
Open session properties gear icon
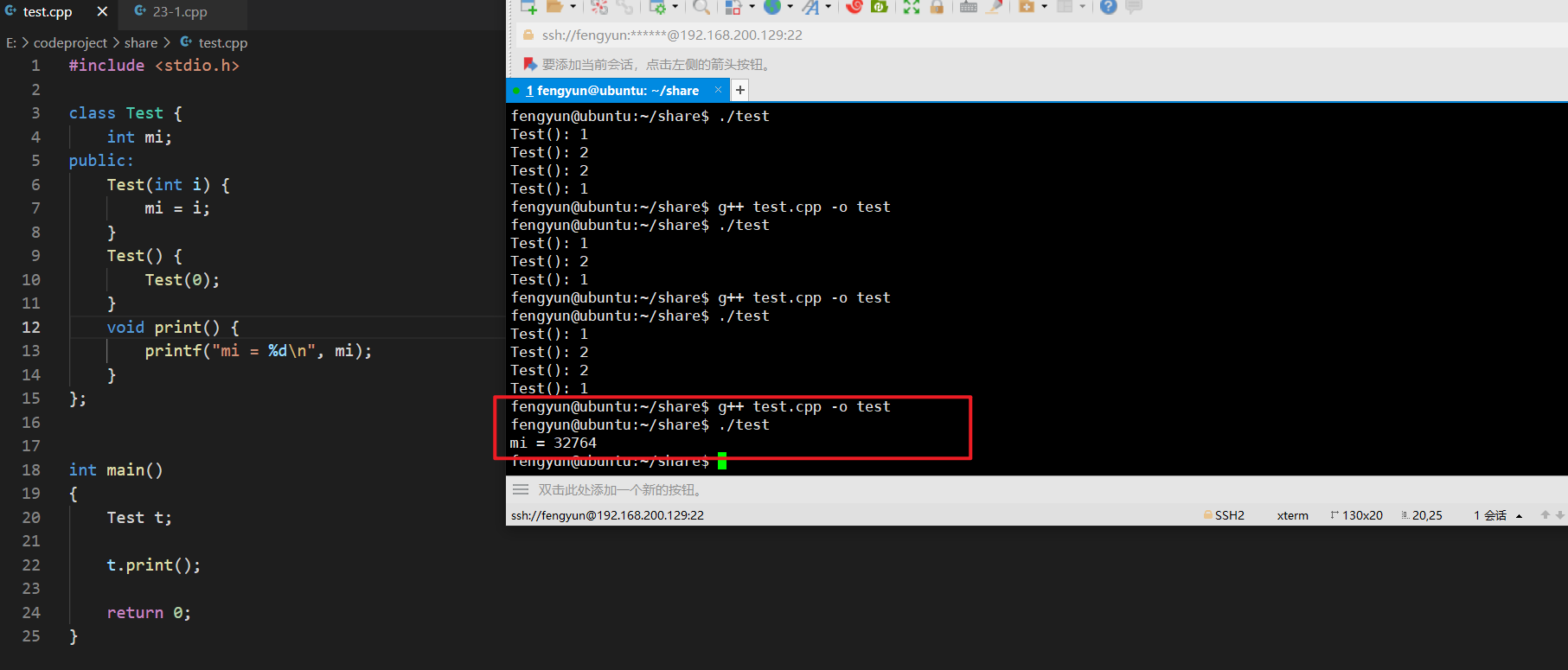click(x=657, y=7)
